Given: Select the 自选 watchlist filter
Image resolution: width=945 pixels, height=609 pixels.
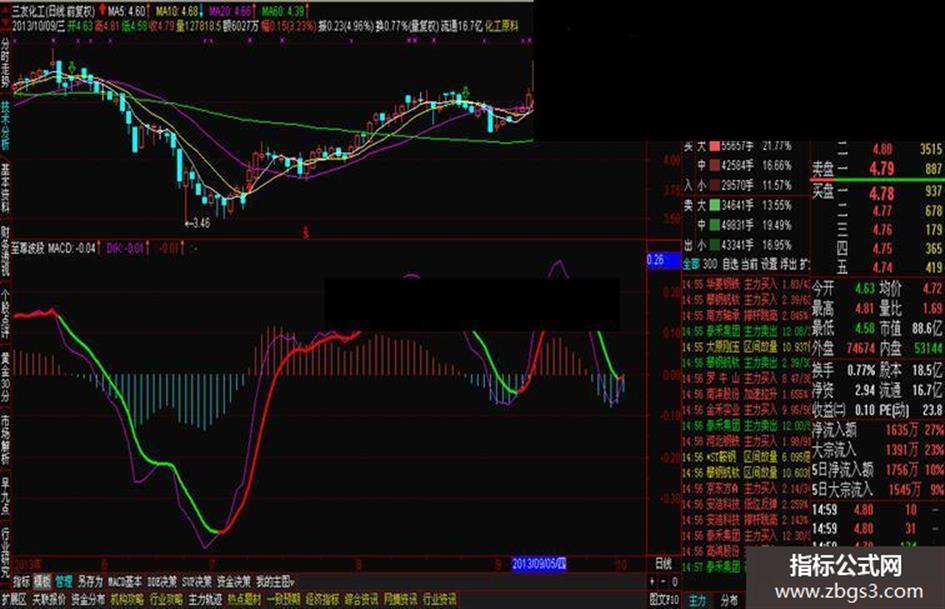Looking at the screenshot, I should 730,264.
